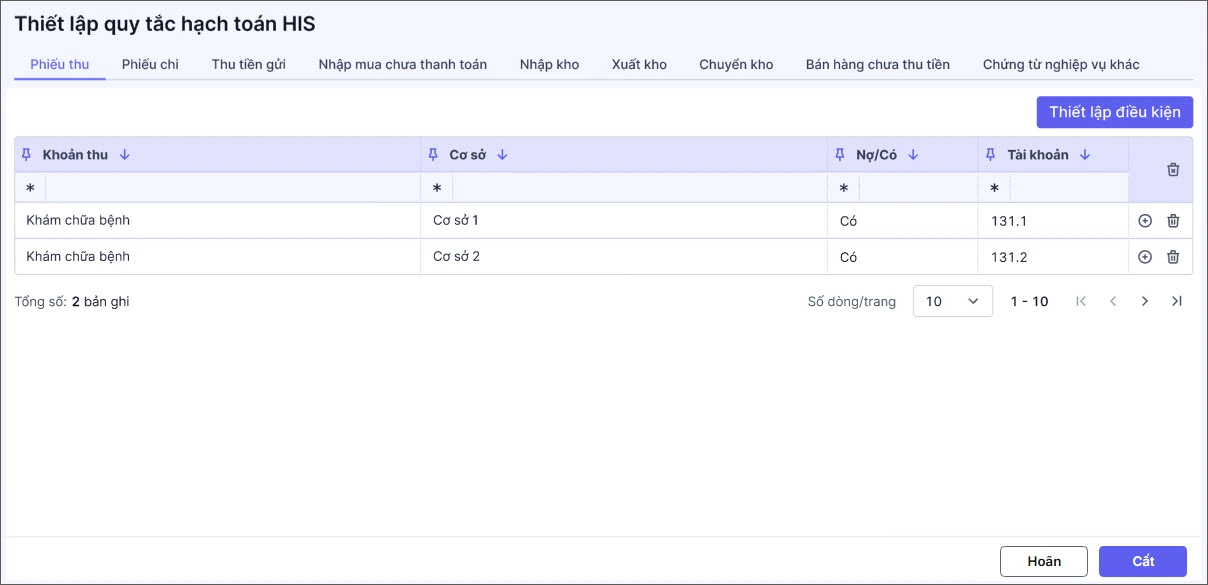Click the trash icon in the table header

(x=1173, y=170)
